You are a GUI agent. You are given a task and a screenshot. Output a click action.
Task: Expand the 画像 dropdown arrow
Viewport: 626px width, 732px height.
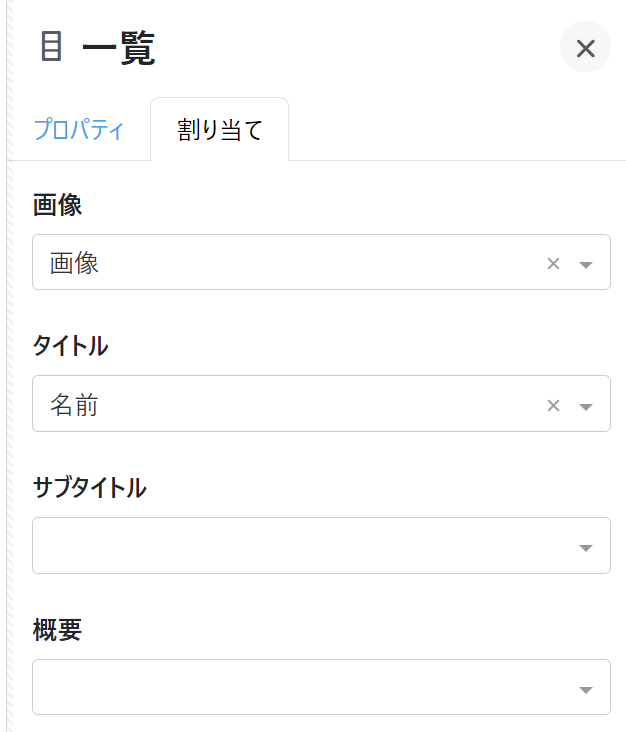pyautogui.click(x=586, y=264)
